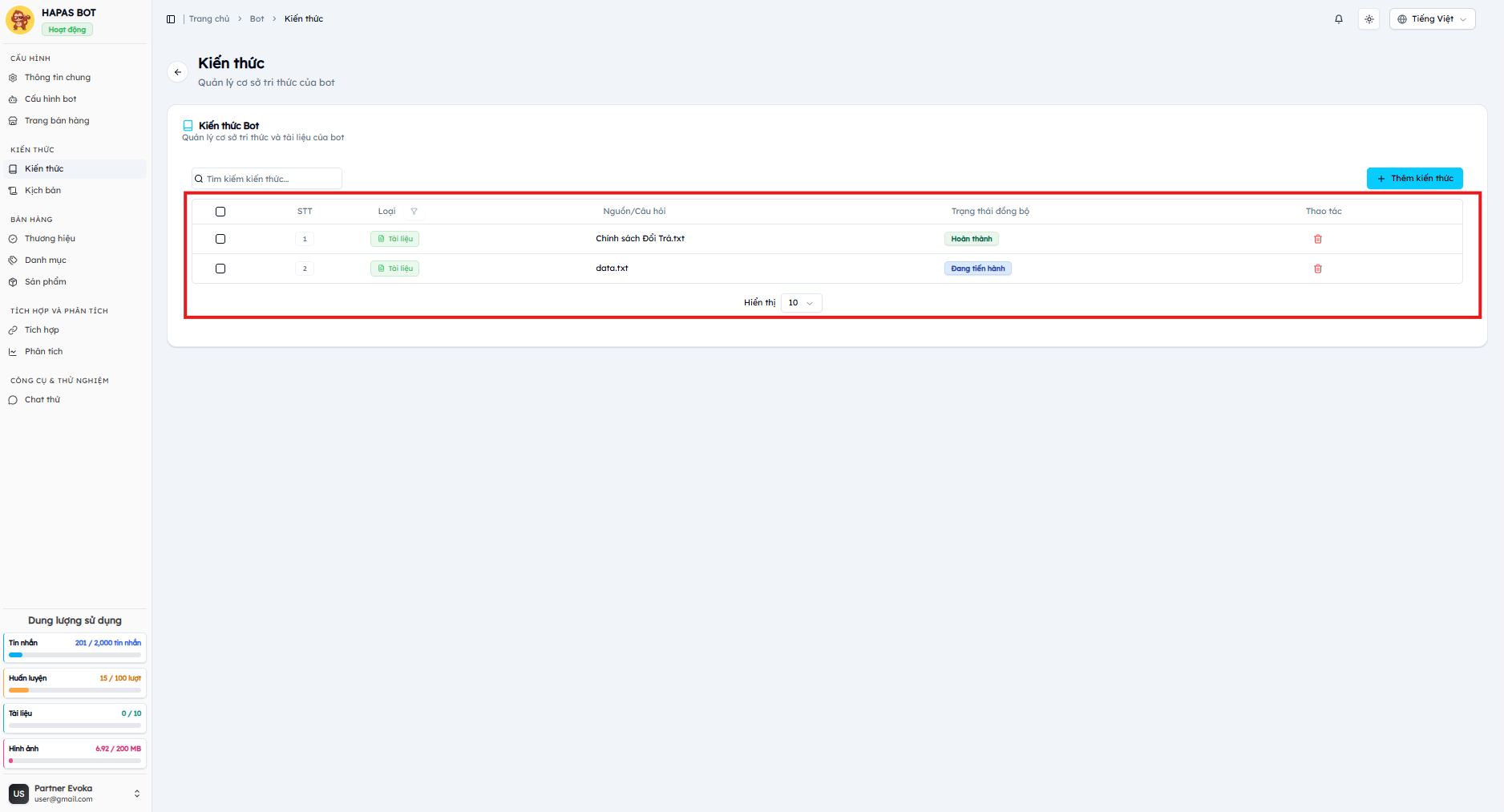Go to Trang chủ breadcrumb
1504x812 pixels.
click(x=209, y=19)
